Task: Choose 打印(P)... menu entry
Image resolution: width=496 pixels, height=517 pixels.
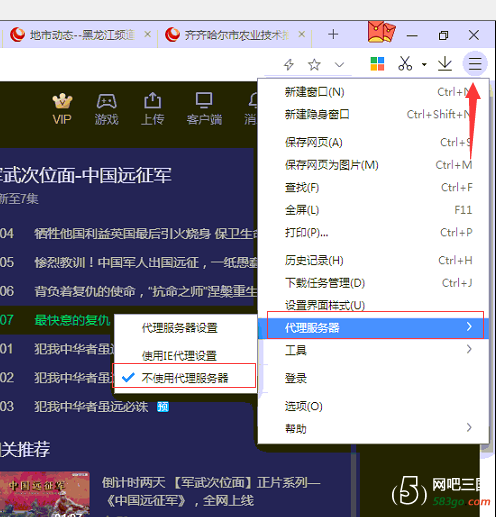Action: pos(374,232)
